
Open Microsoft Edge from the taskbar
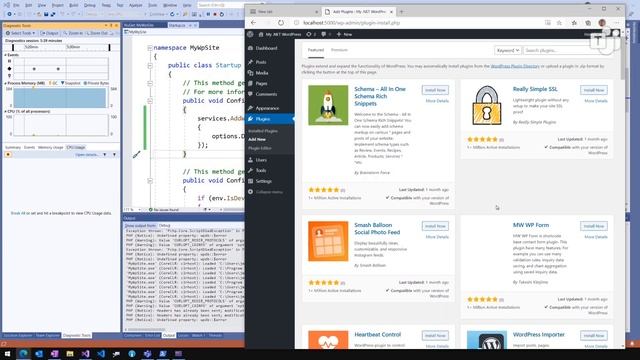(23, 353)
